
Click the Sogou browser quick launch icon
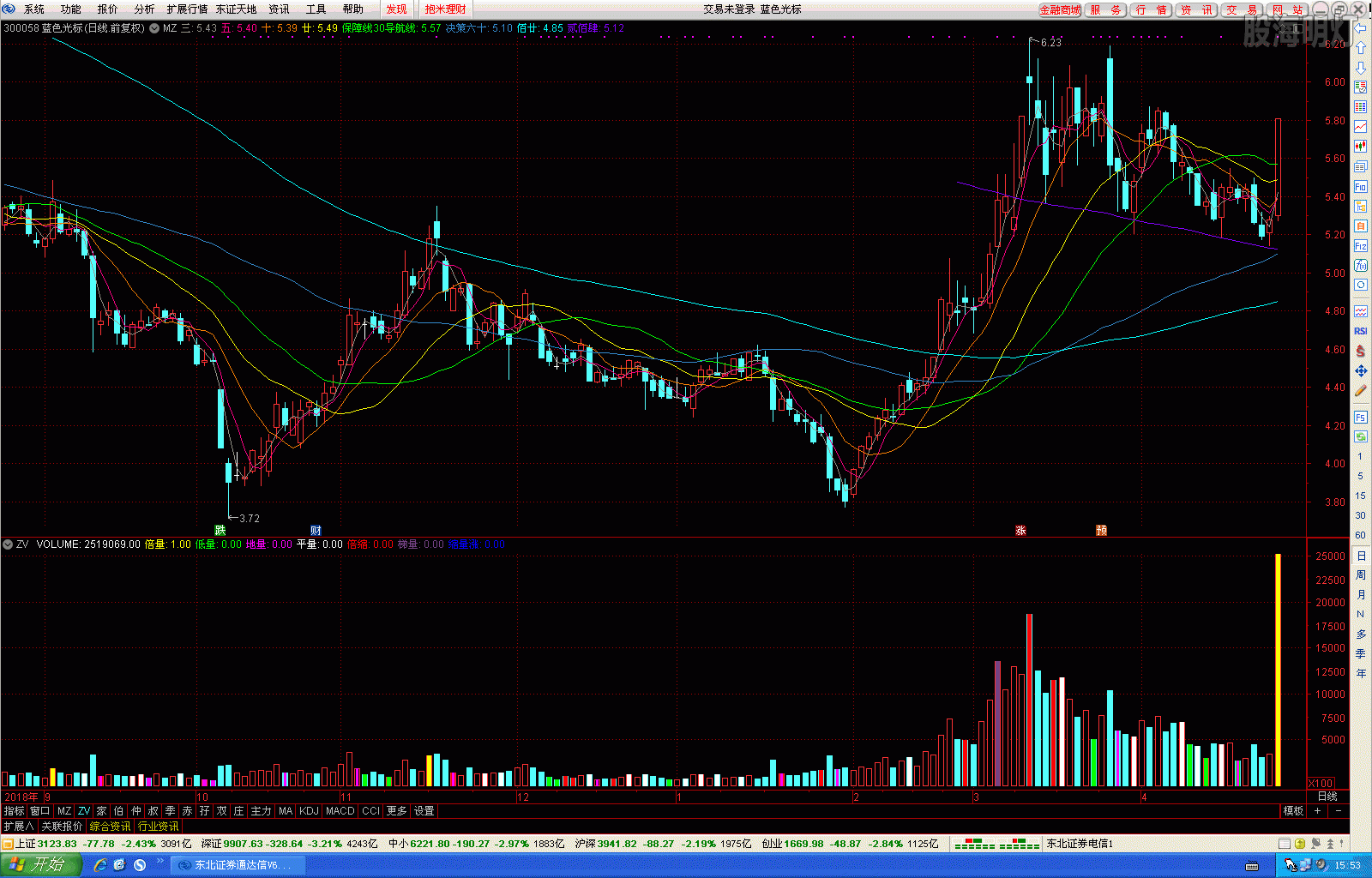[140, 865]
